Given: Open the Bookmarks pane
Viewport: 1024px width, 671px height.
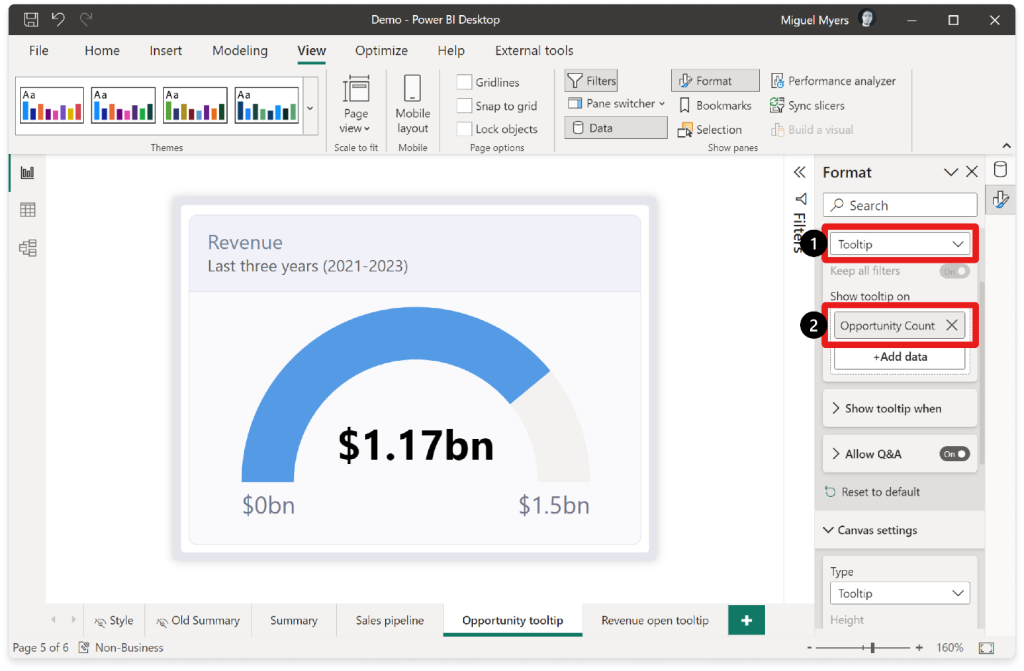Looking at the screenshot, I should pos(715,105).
